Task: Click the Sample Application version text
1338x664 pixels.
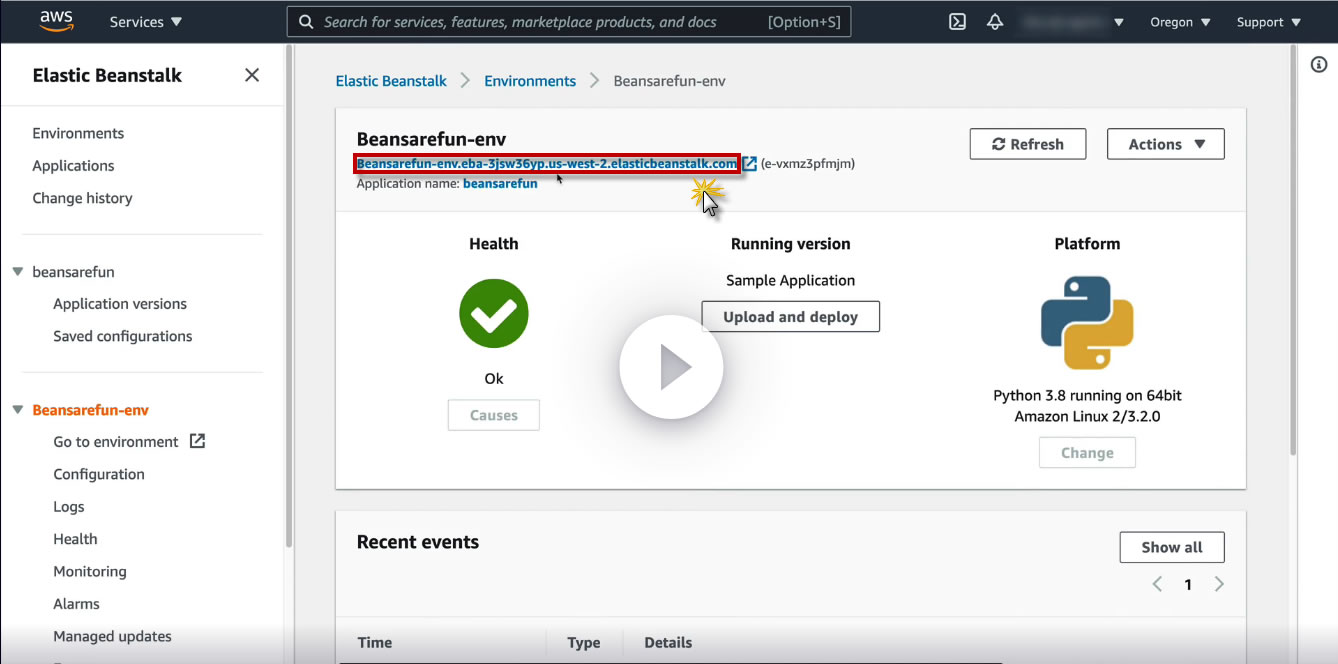Action: (791, 281)
